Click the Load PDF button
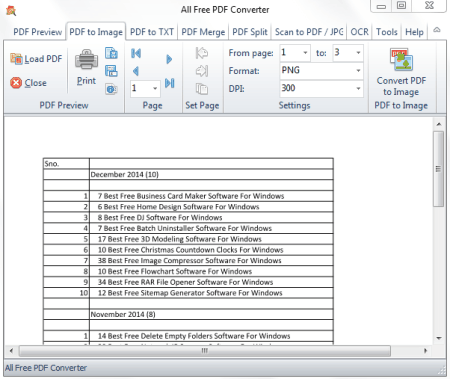 tap(36, 59)
